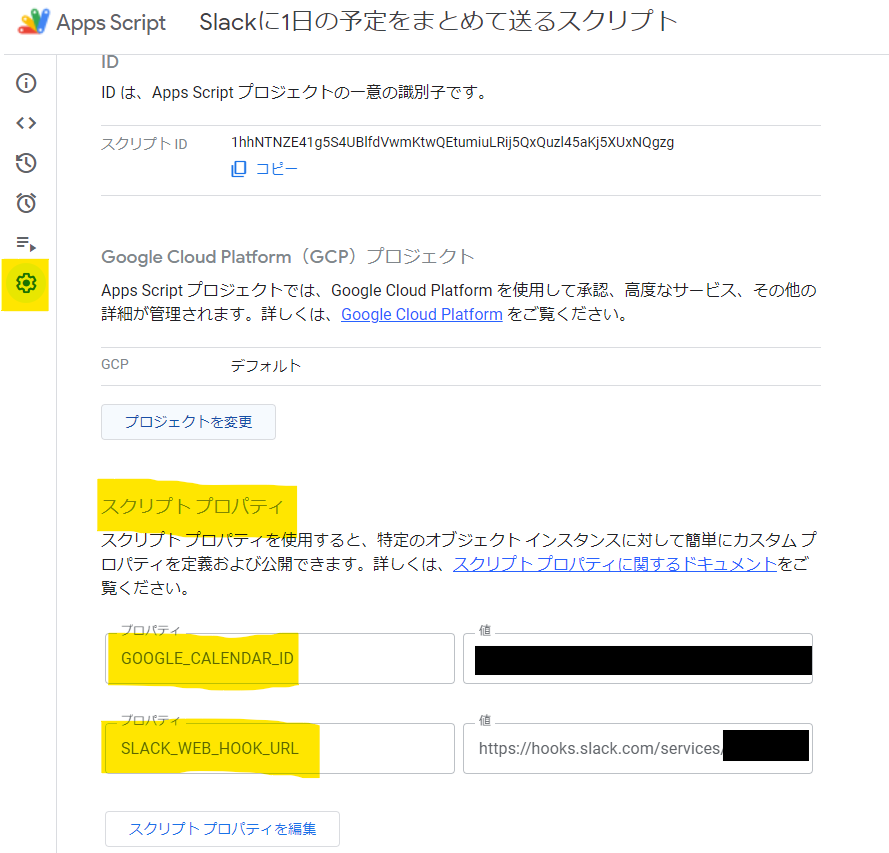Screen dimensions: 889x853
Task: Open the Google Cloud Platform link
Action: [422, 314]
